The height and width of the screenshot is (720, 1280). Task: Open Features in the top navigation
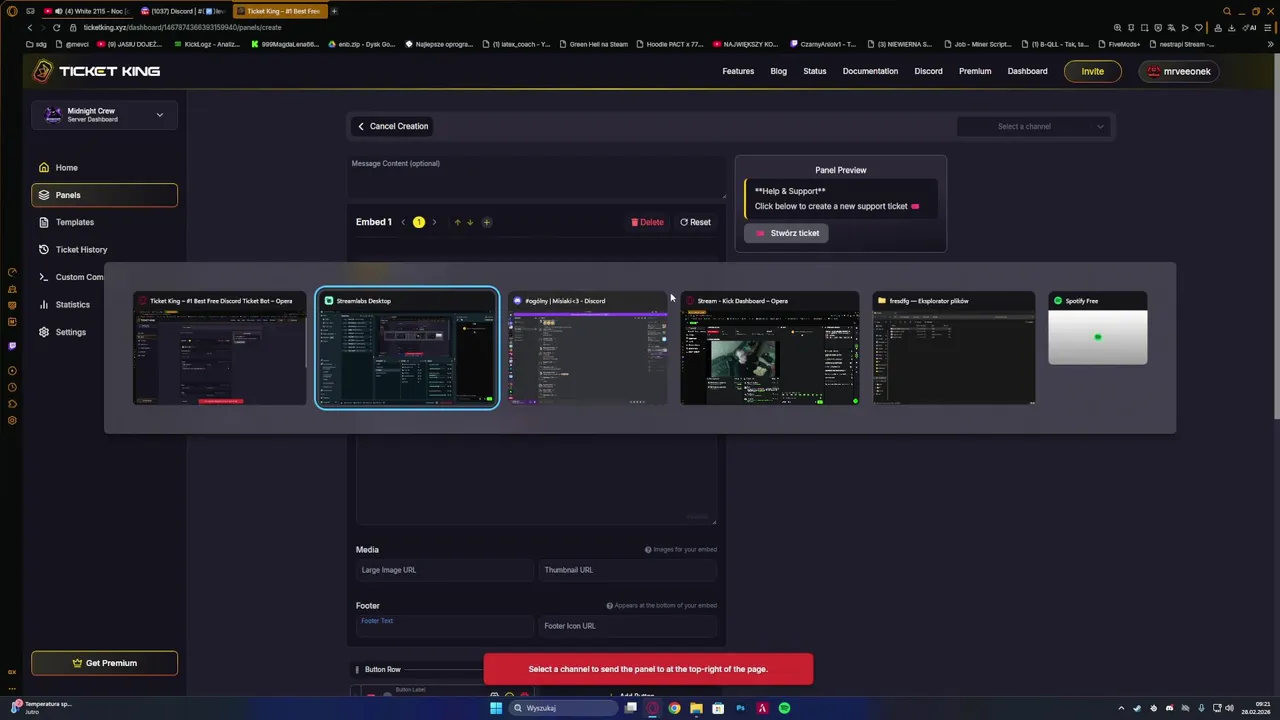738,71
